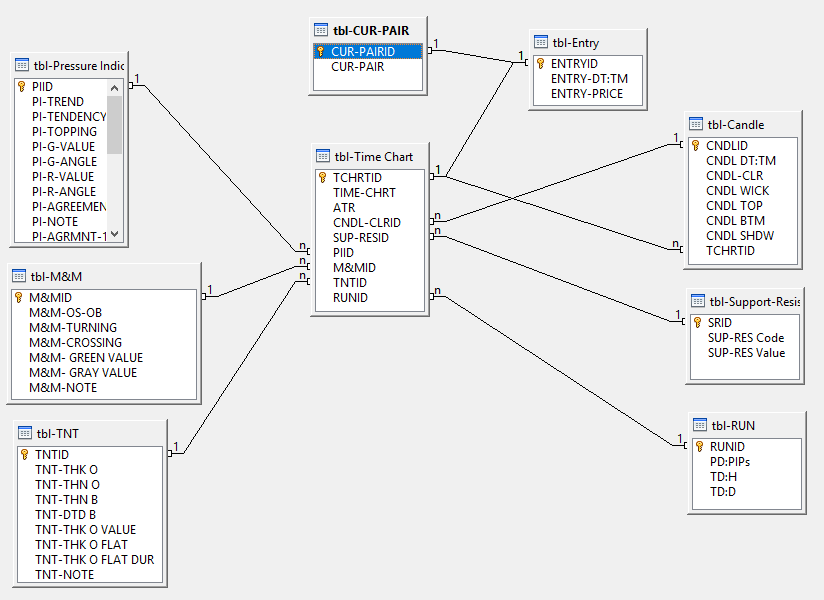This screenshot has height=600, width=824.
Task: Click the tbl-Time Chart title bar
Action: pos(380,156)
